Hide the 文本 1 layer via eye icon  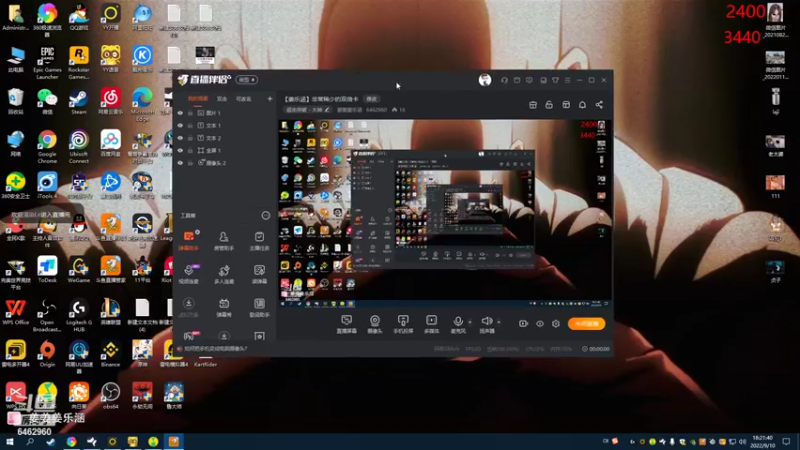click(x=180, y=126)
